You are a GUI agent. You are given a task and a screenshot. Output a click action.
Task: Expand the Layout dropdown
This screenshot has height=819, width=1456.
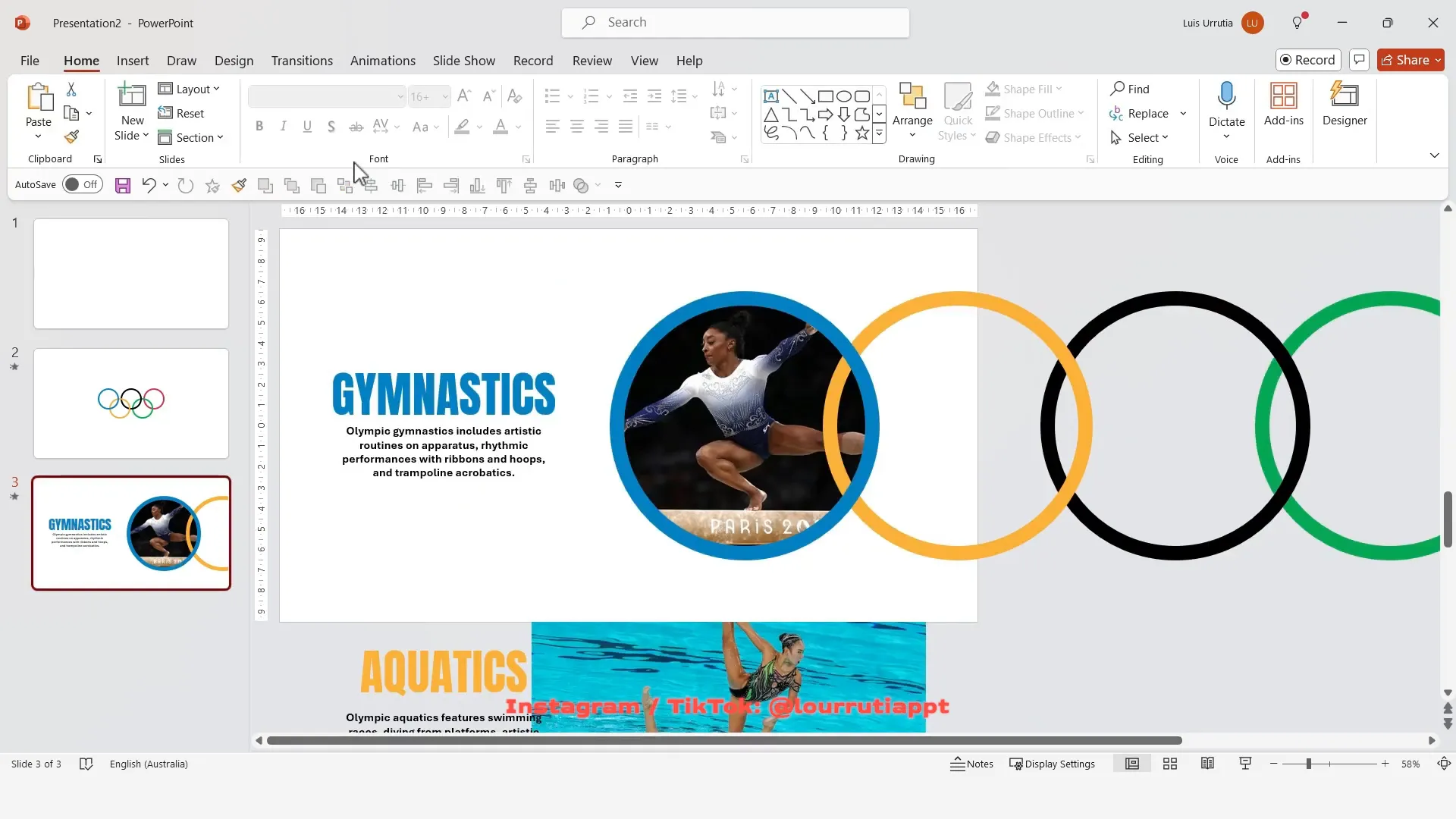coord(189,89)
